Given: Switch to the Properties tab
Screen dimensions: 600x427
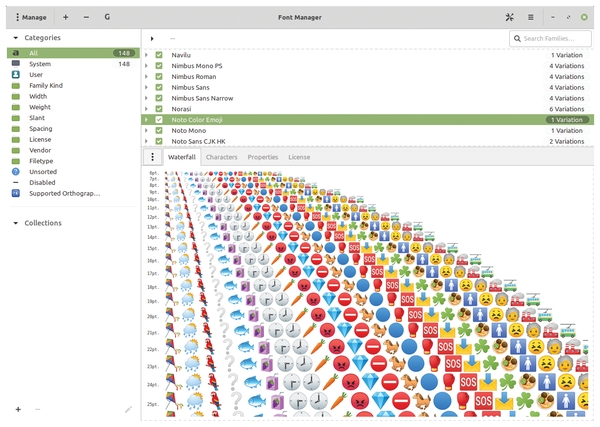Looking at the screenshot, I should (262, 157).
